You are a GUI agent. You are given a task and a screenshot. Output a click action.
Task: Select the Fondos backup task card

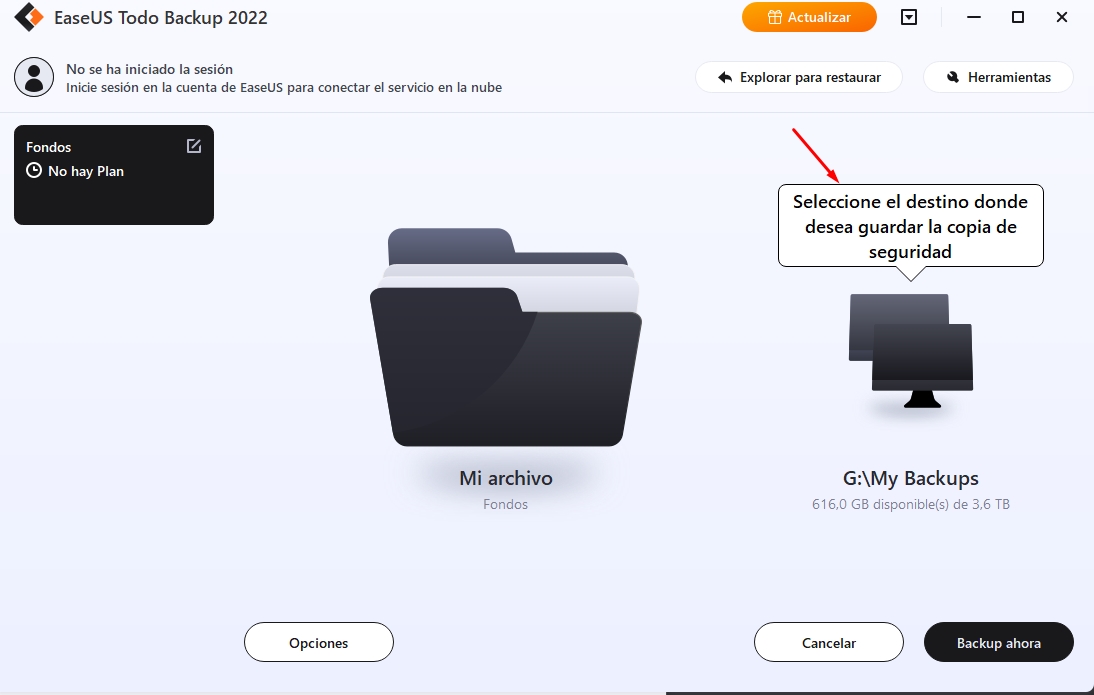coord(114,175)
